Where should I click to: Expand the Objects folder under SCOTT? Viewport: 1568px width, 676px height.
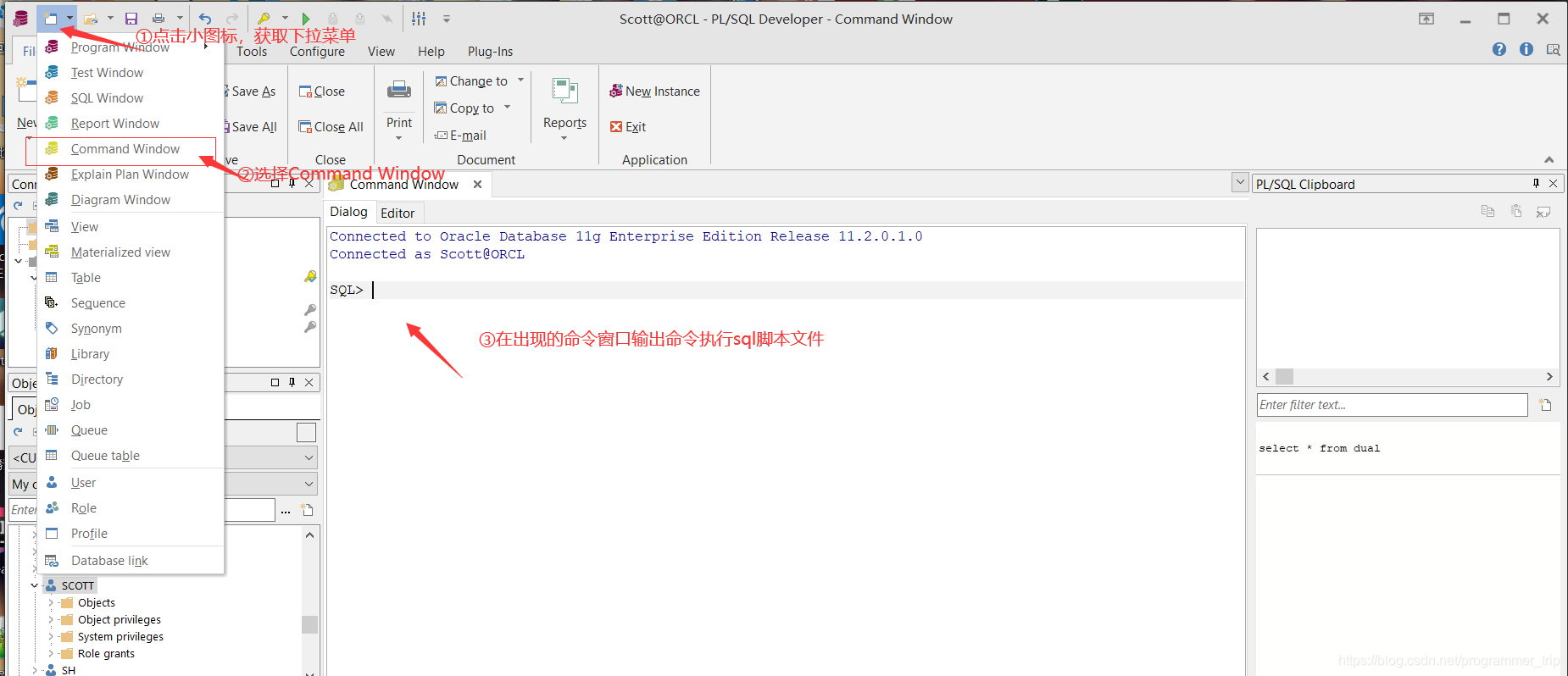(50, 603)
